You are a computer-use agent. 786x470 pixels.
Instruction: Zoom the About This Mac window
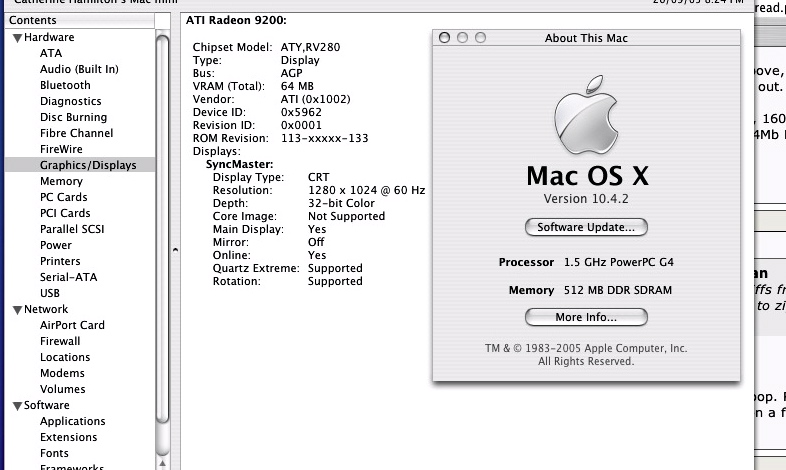coord(480,38)
